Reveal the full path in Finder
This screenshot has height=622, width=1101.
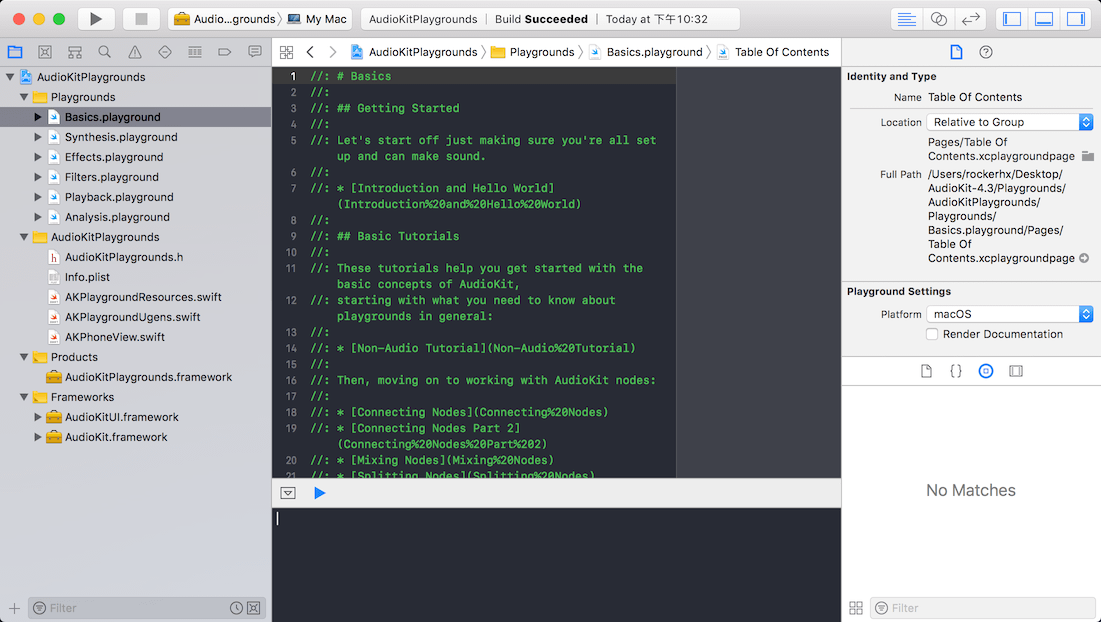pyautogui.click(x=1084, y=258)
